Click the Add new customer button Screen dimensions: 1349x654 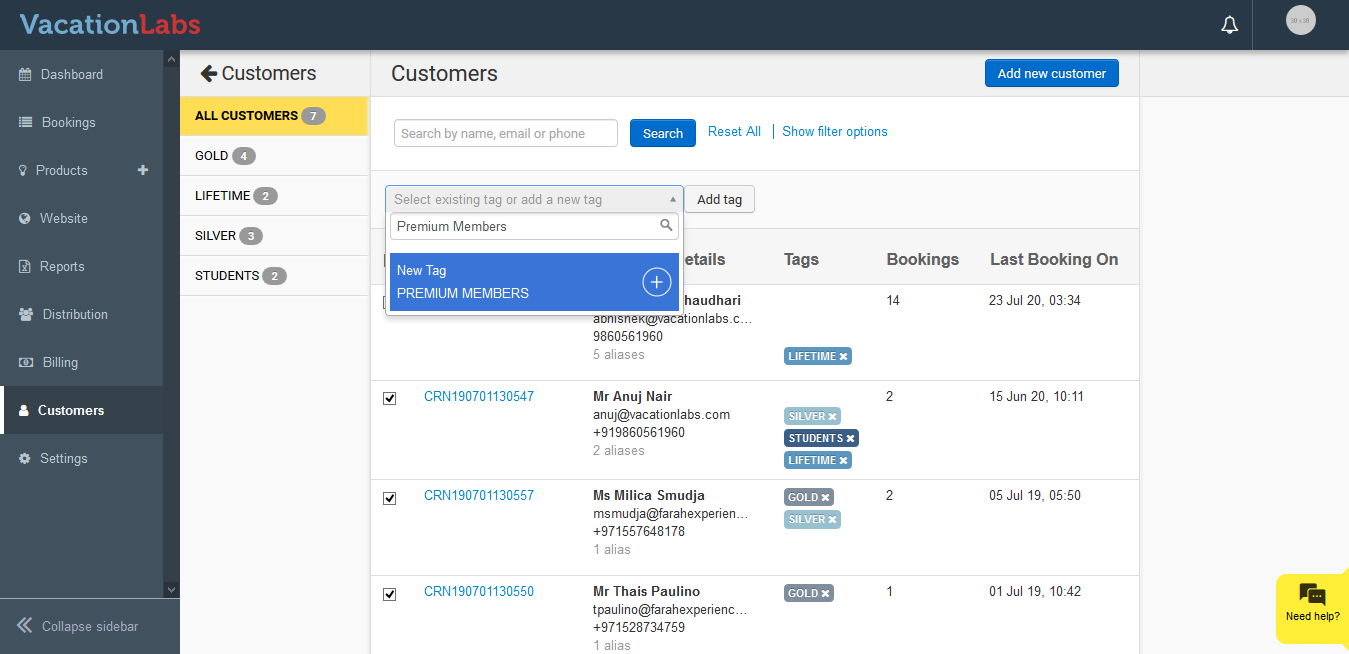click(x=1051, y=73)
